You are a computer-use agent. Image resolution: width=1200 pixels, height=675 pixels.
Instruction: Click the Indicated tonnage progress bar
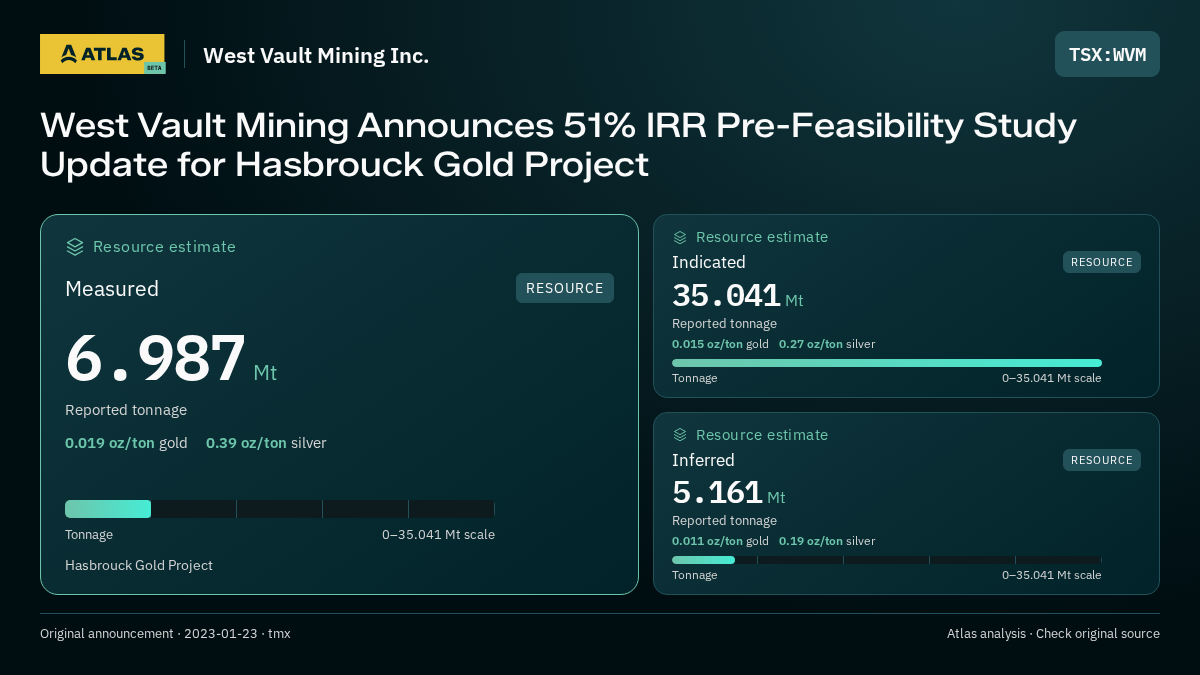point(887,363)
